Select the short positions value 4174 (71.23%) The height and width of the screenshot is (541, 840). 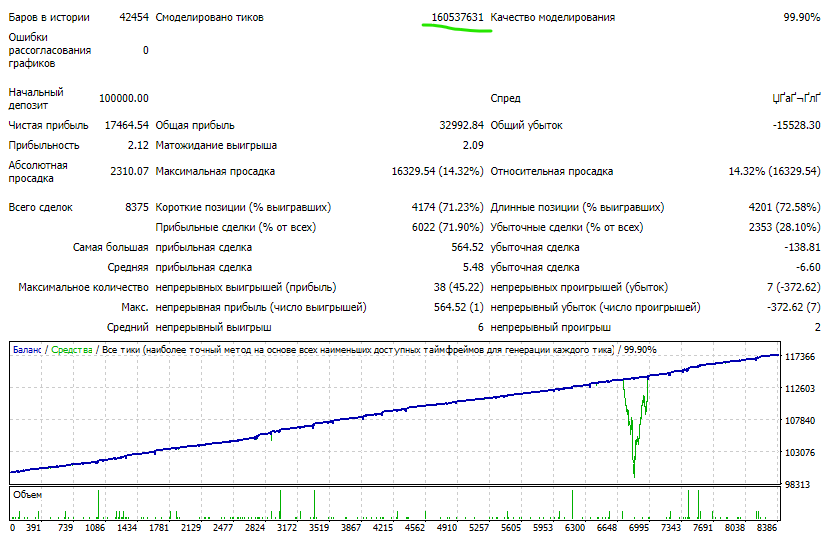click(447, 207)
